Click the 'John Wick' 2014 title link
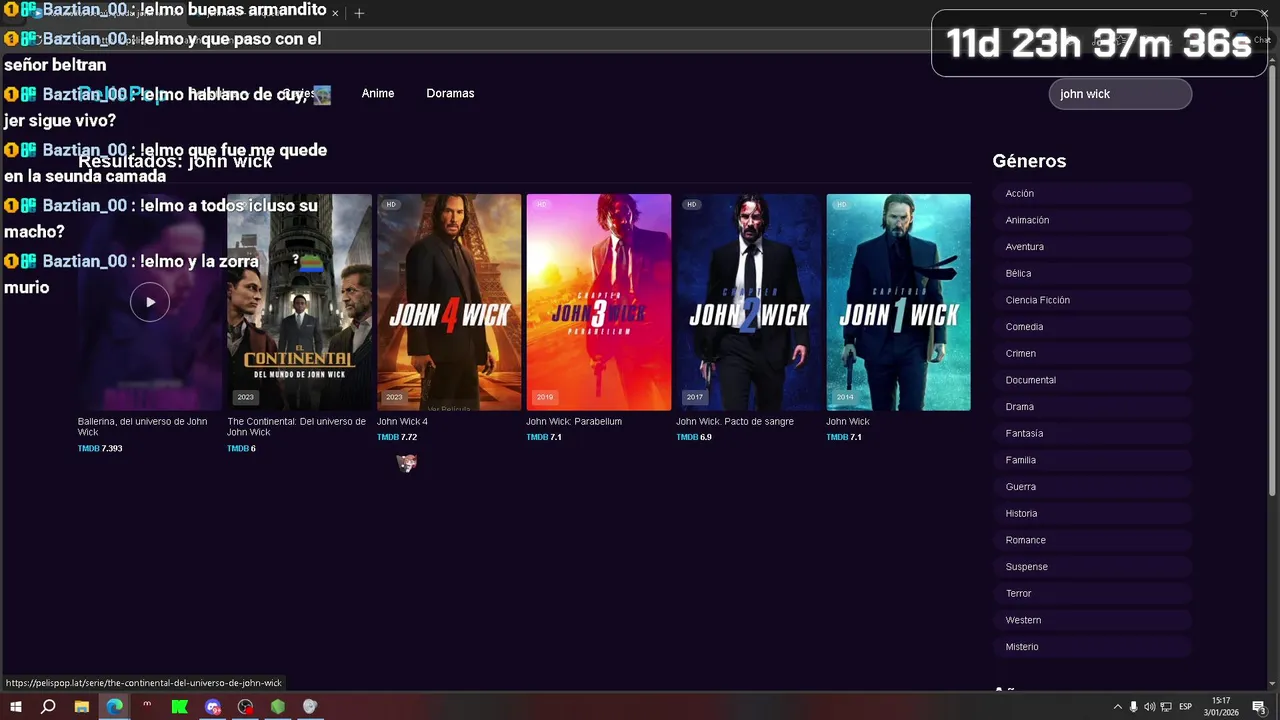Viewport: 1280px width, 720px height. [x=848, y=422]
